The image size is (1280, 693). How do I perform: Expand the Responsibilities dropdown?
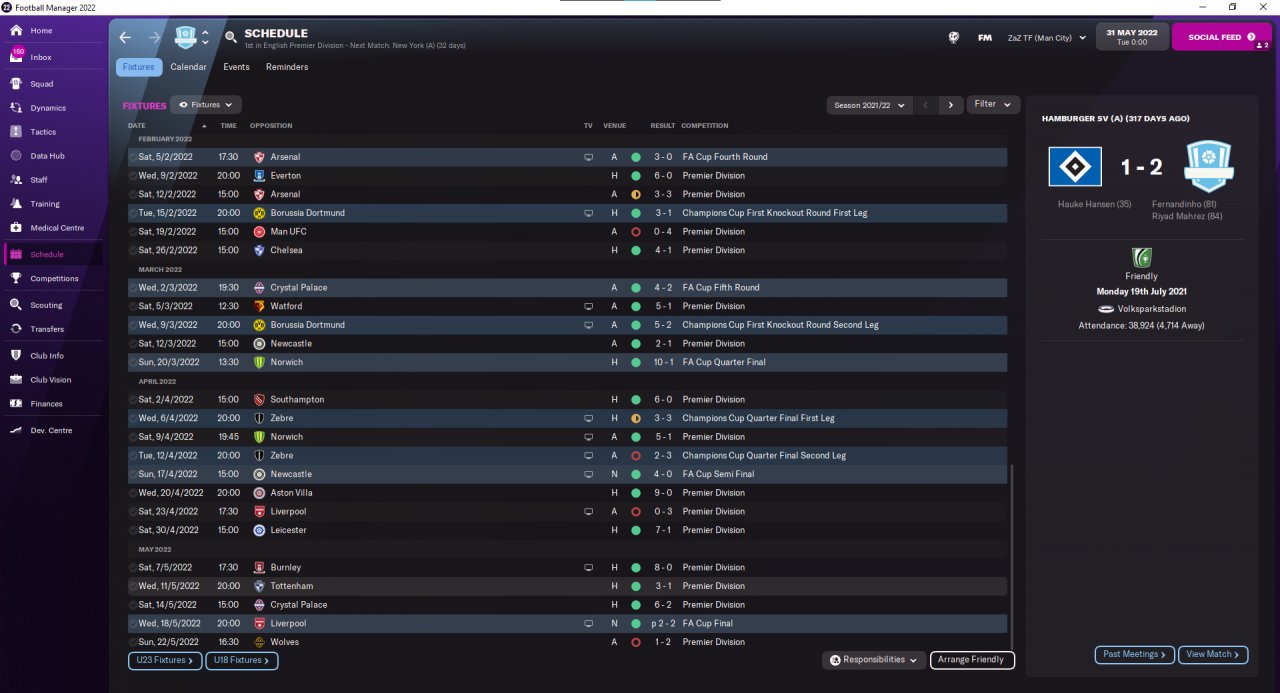coord(873,660)
